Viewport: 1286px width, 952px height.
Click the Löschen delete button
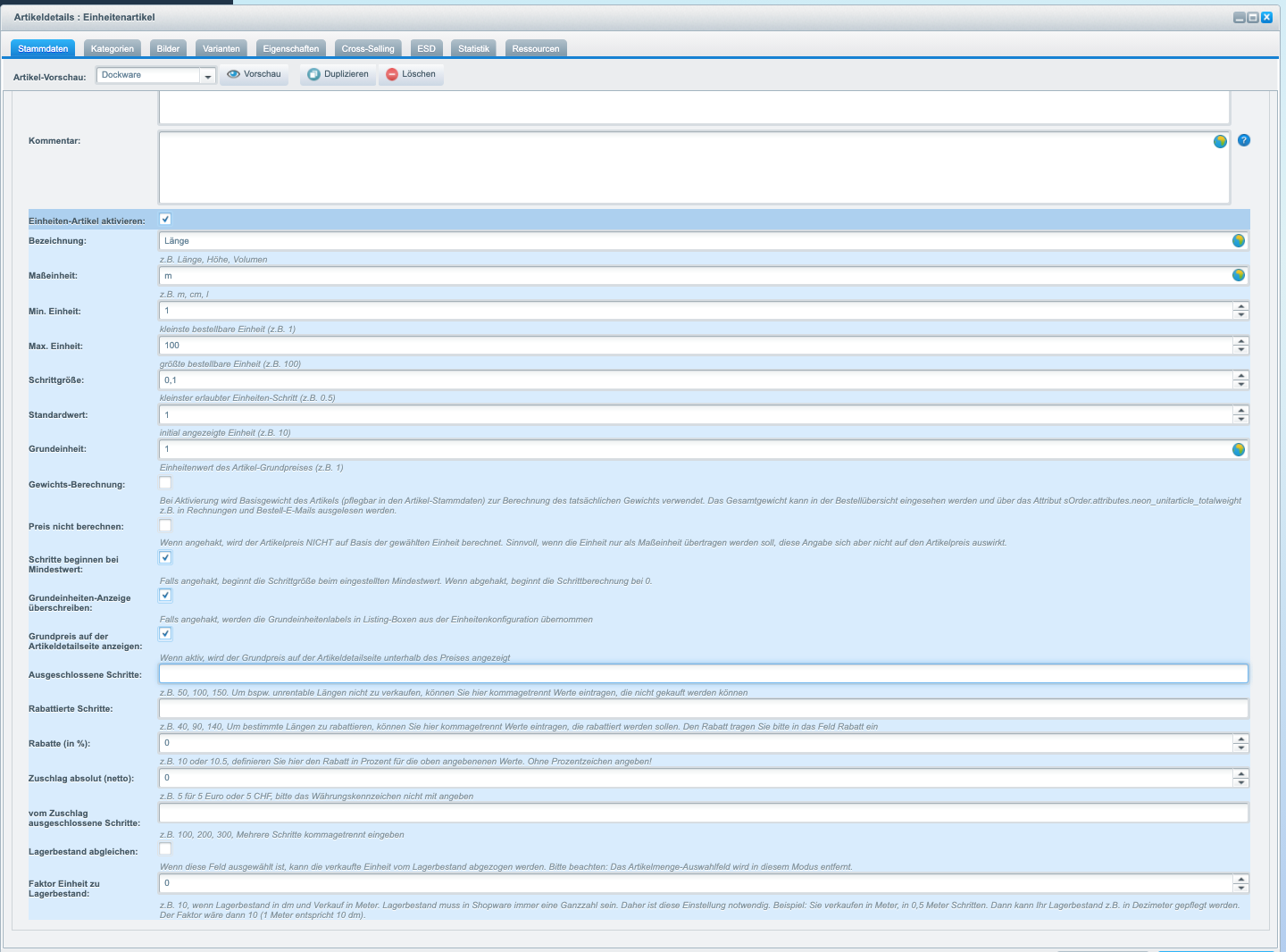pyautogui.click(x=411, y=74)
